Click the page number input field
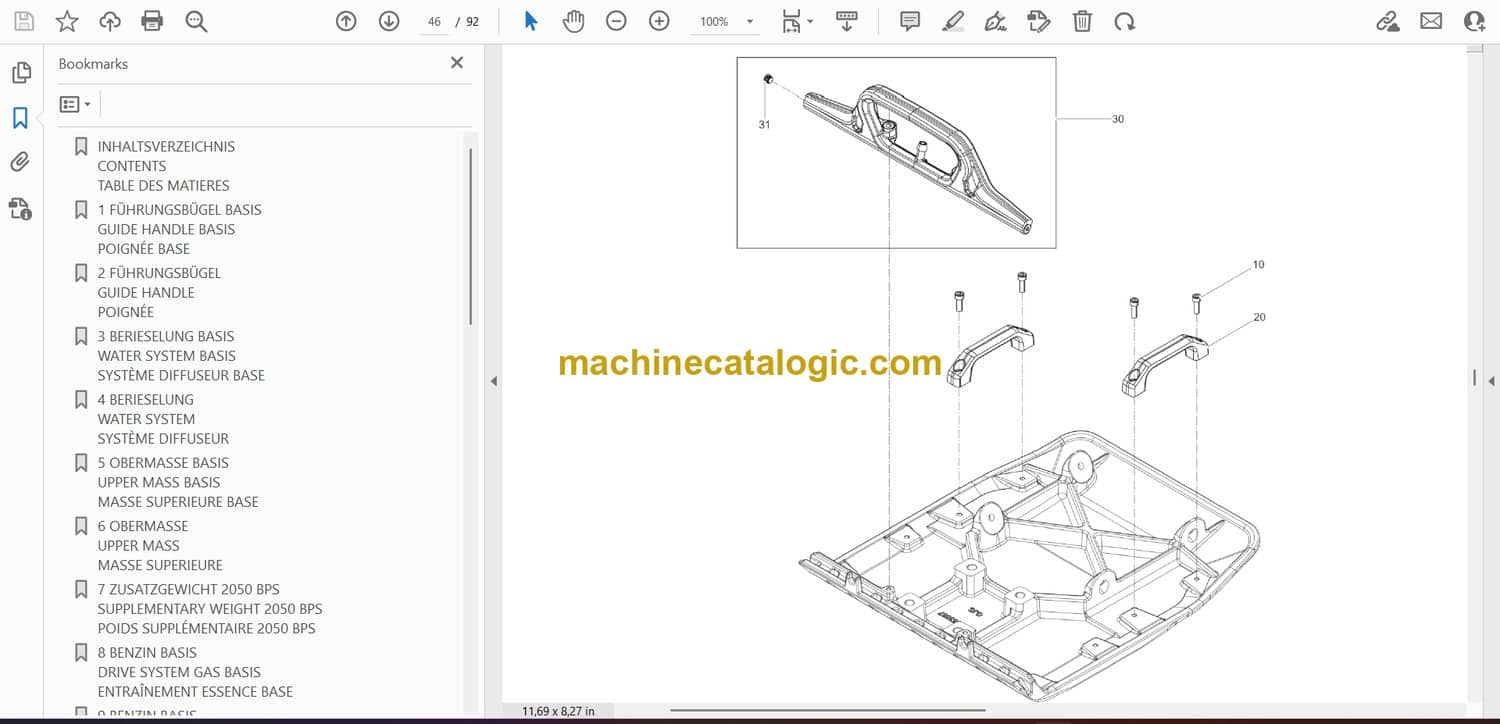 click(434, 22)
